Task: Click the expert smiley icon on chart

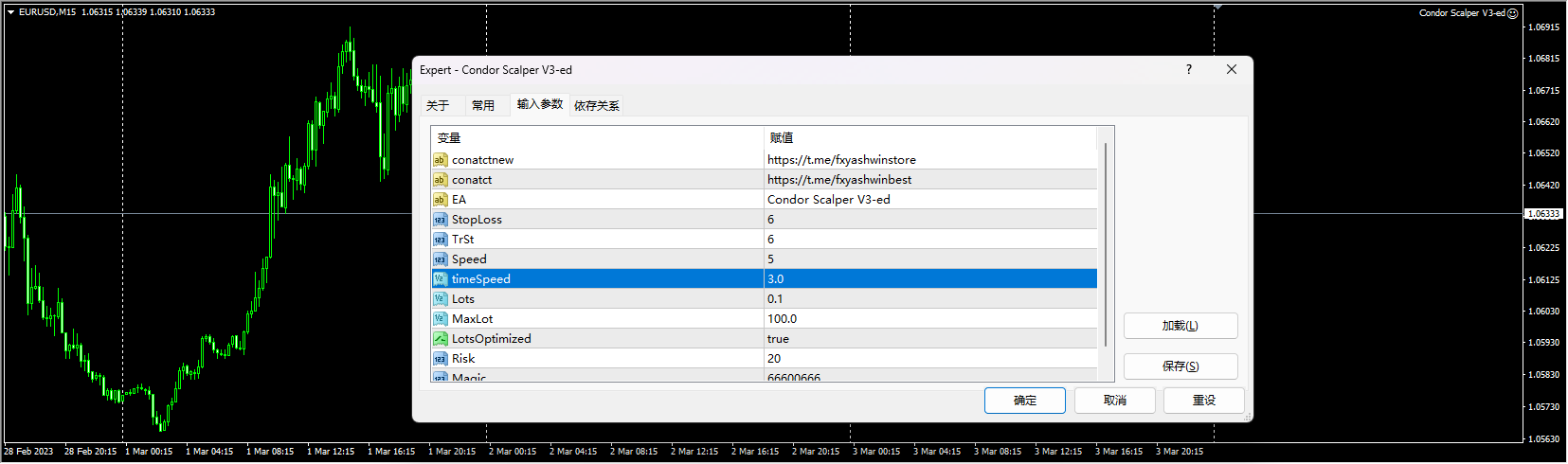Action: coord(1513,13)
